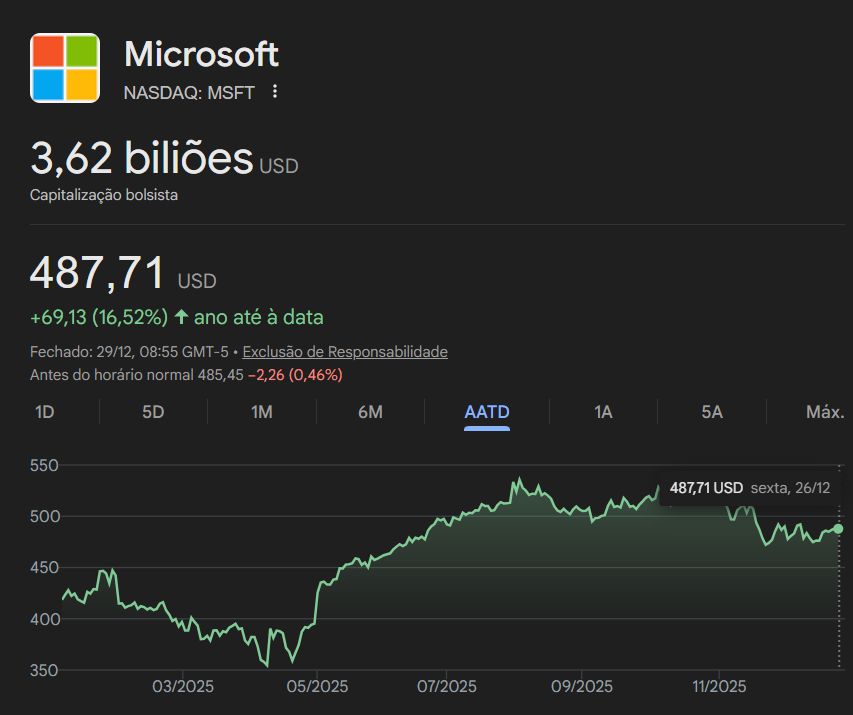The width and height of the screenshot is (853, 715).
Task: Click the 3,62 biliões market cap value
Action: coord(141,158)
